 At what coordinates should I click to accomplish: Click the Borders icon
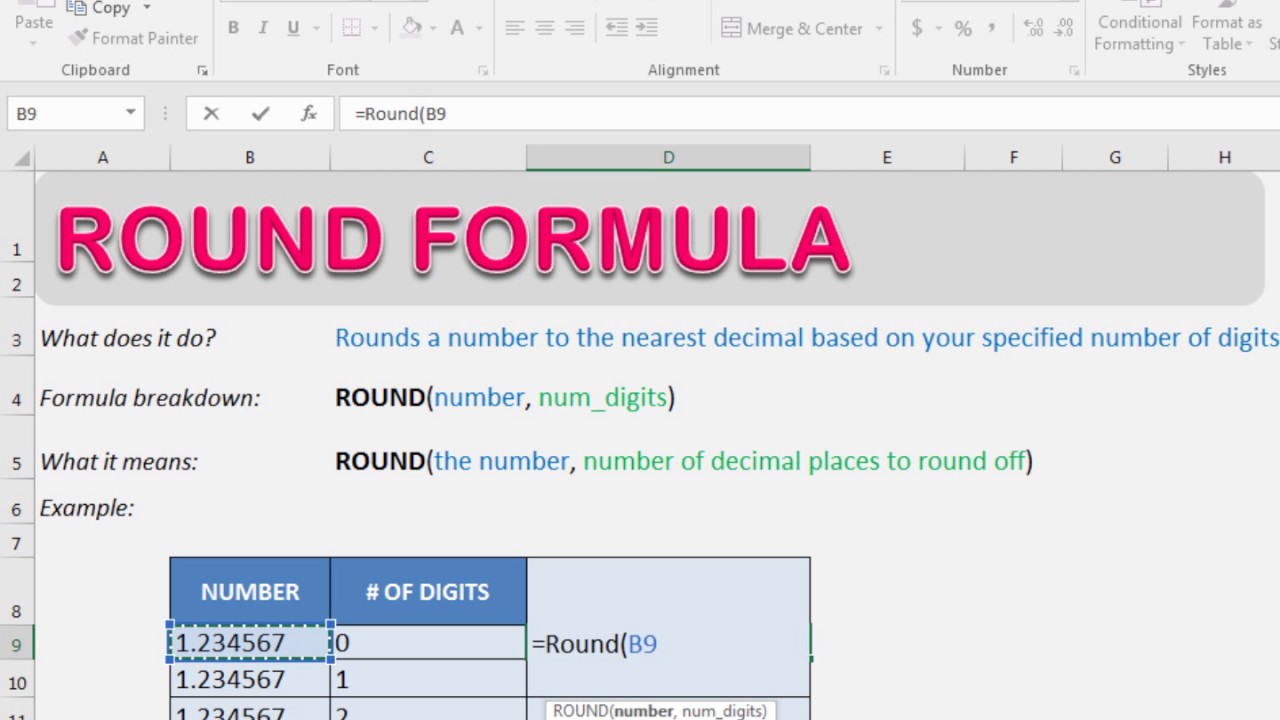point(352,28)
